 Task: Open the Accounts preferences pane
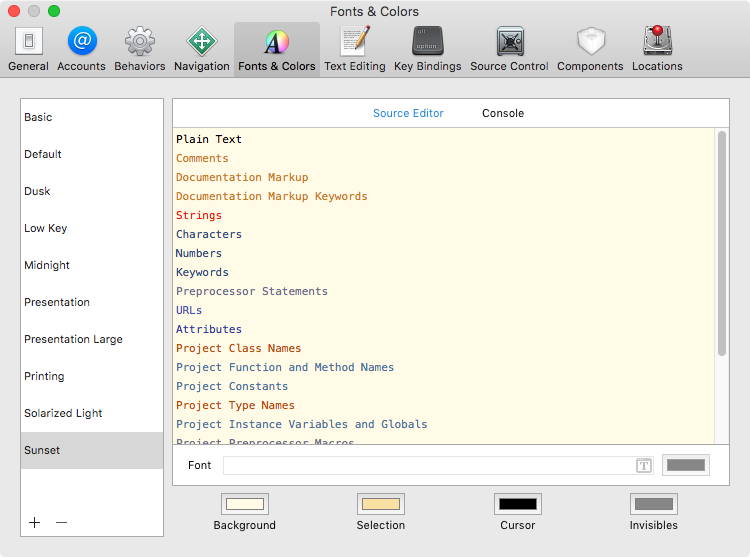tap(81, 49)
